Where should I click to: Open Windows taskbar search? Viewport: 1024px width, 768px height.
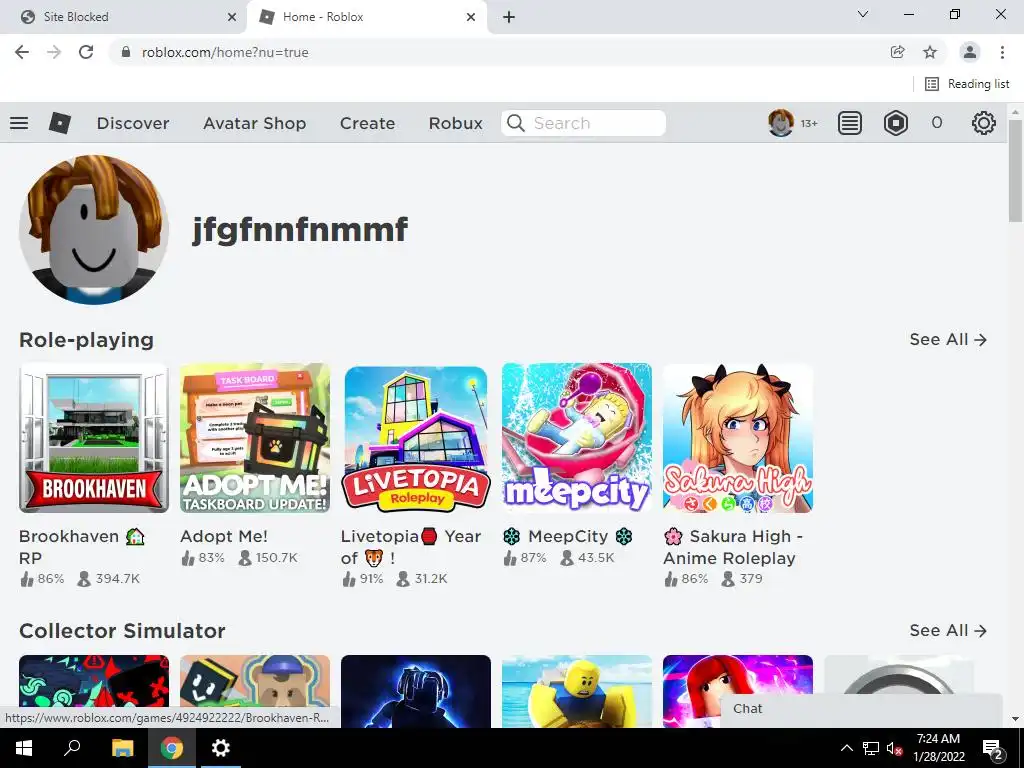coord(72,748)
